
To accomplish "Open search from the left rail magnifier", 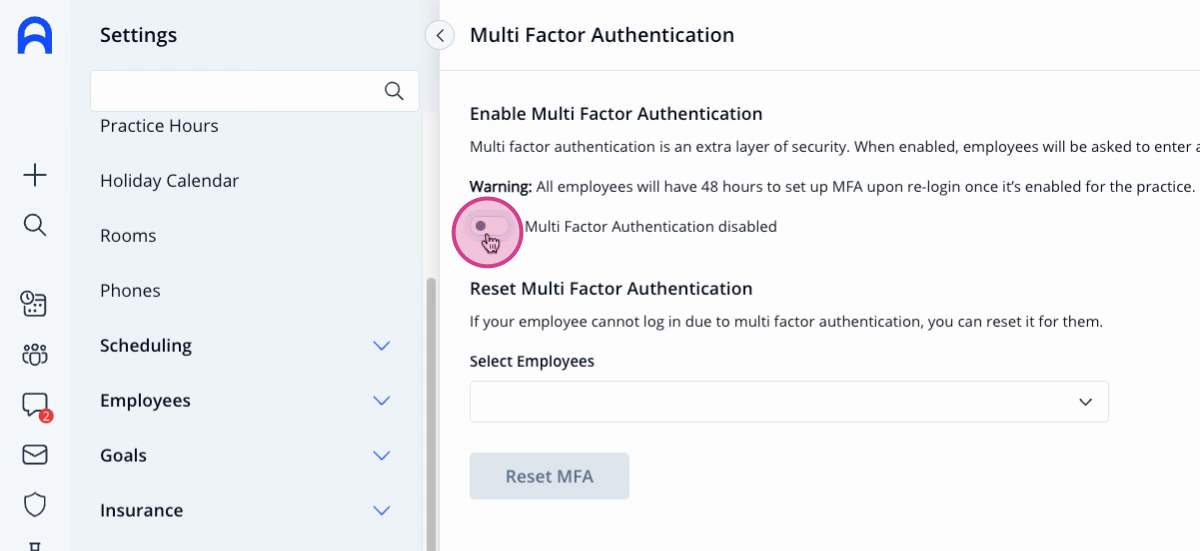I will [x=35, y=225].
